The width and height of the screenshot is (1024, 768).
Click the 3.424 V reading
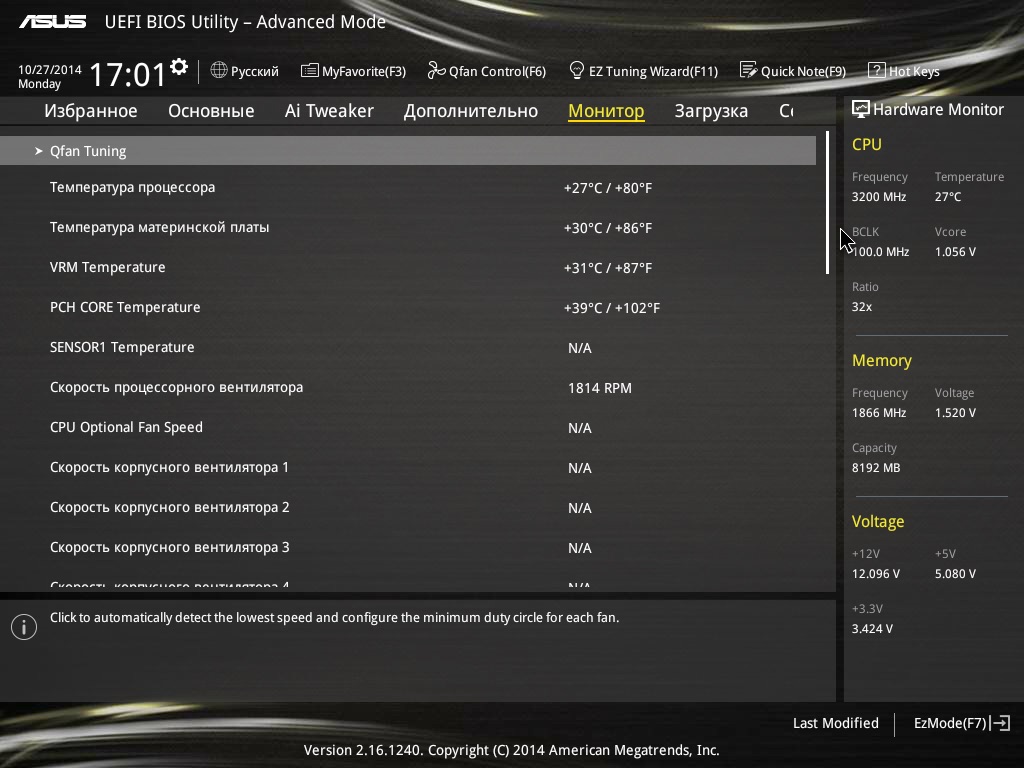872,628
